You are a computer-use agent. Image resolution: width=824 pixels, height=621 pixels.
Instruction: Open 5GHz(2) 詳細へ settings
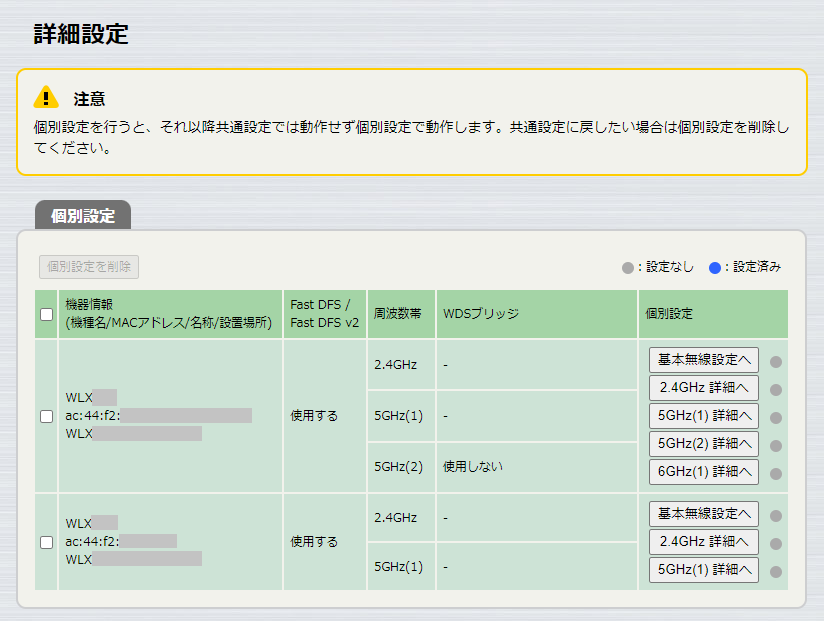[705, 443]
